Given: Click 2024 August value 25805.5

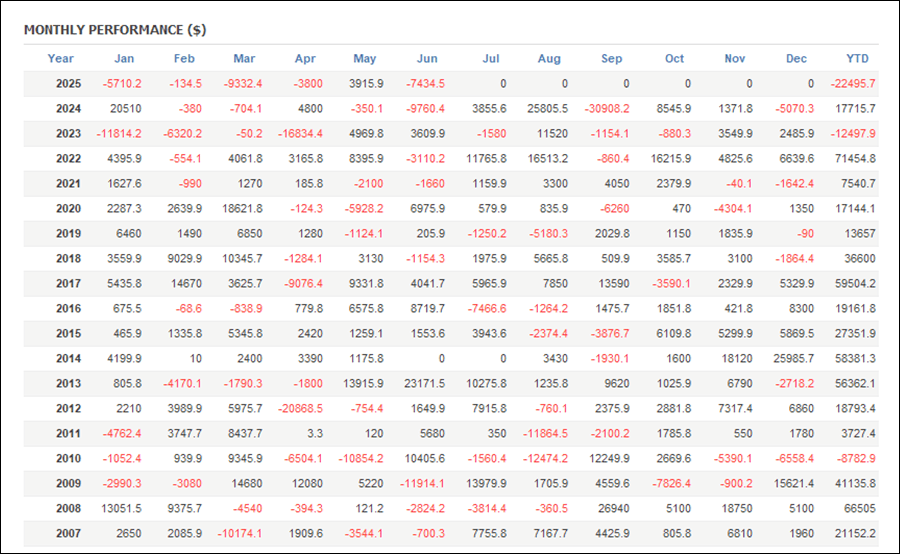Looking at the screenshot, I should [x=548, y=109].
